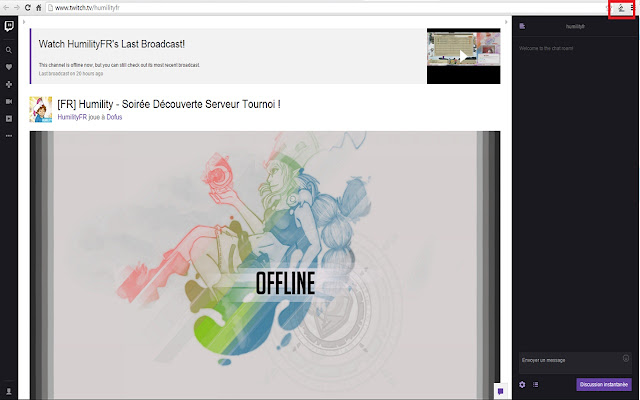Go back with the browser back arrow
This screenshot has height=400, width=640.
6,7
